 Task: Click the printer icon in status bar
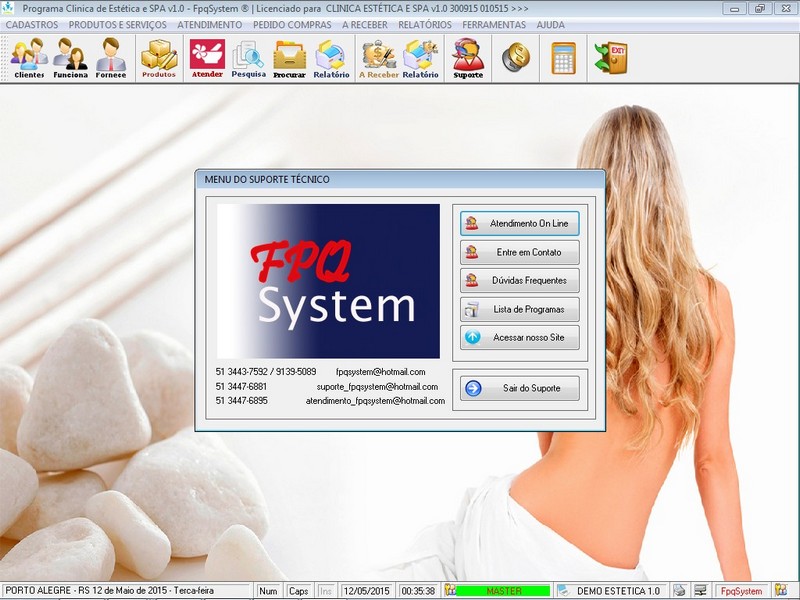click(679, 590)
